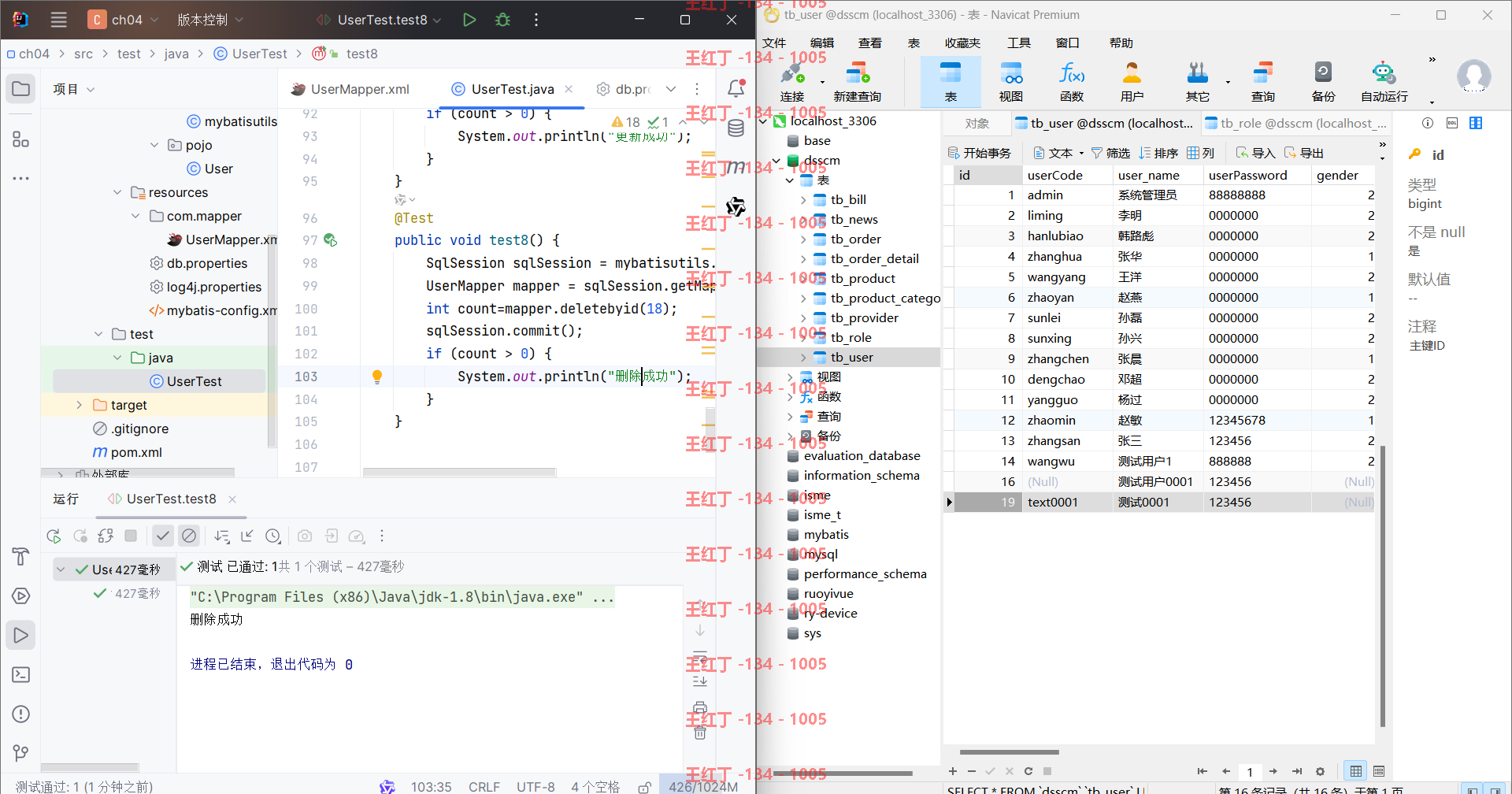
Task: Expand the target folder node
Action: pos(80,405)
